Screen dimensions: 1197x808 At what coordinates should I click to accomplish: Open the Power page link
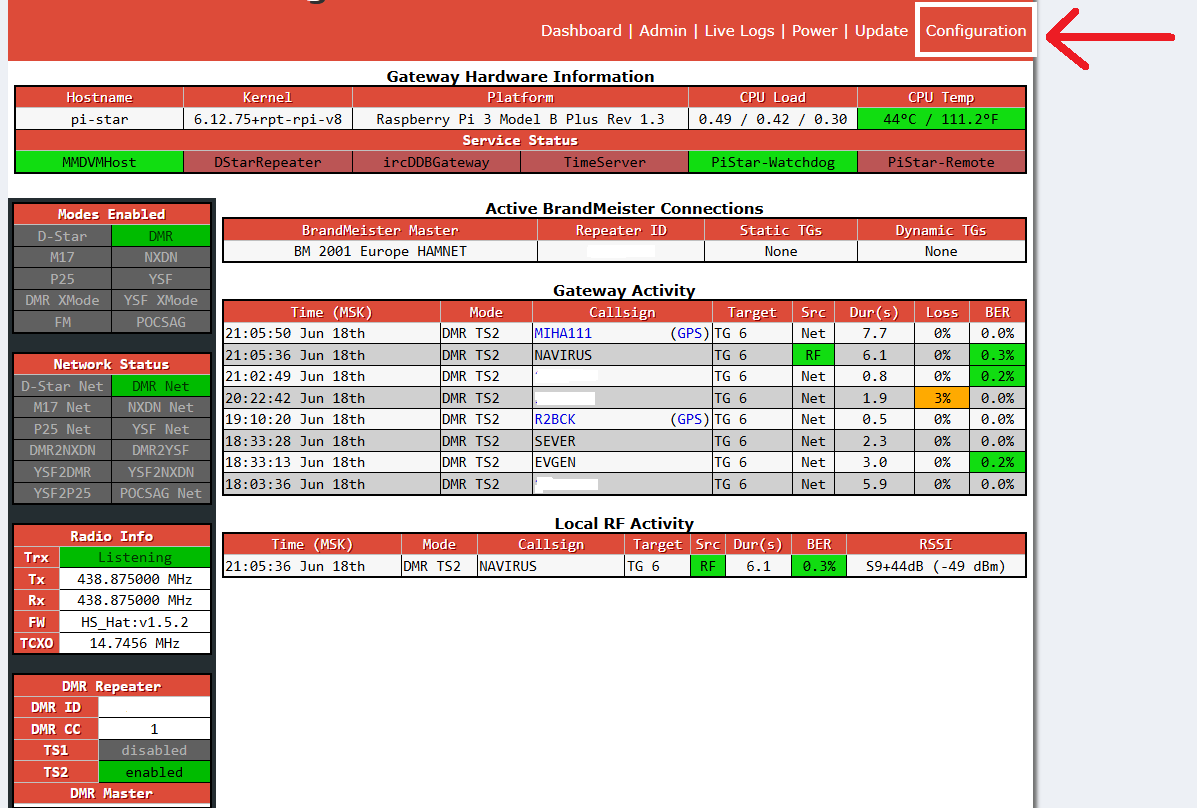coord(815,31)
